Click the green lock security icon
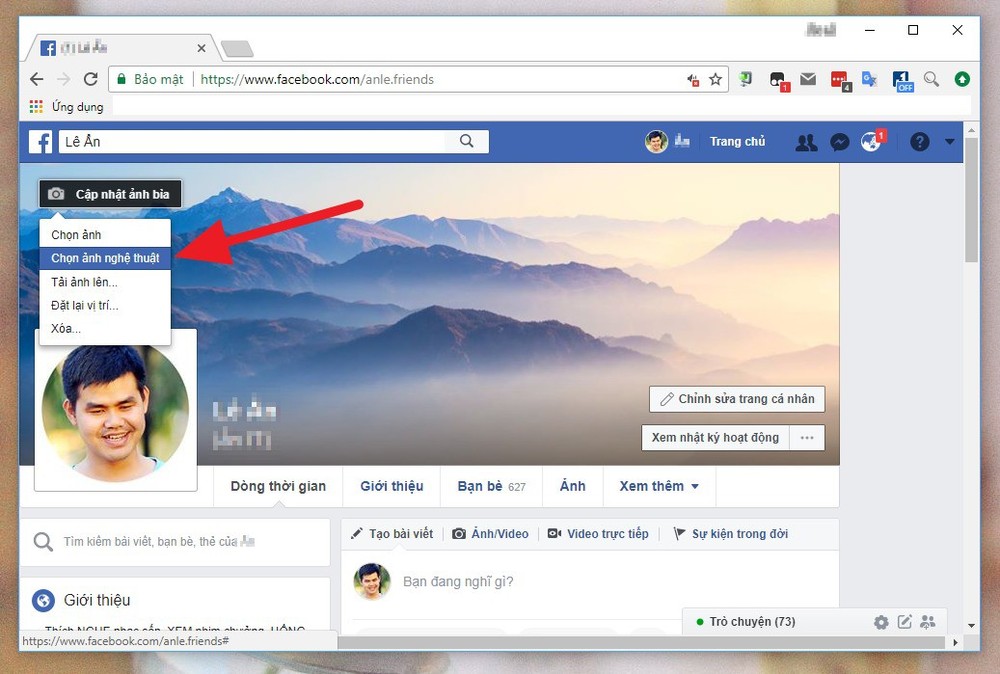This screenshot has width=1000, height=674. pyautogui.click(x=121, y=79)
